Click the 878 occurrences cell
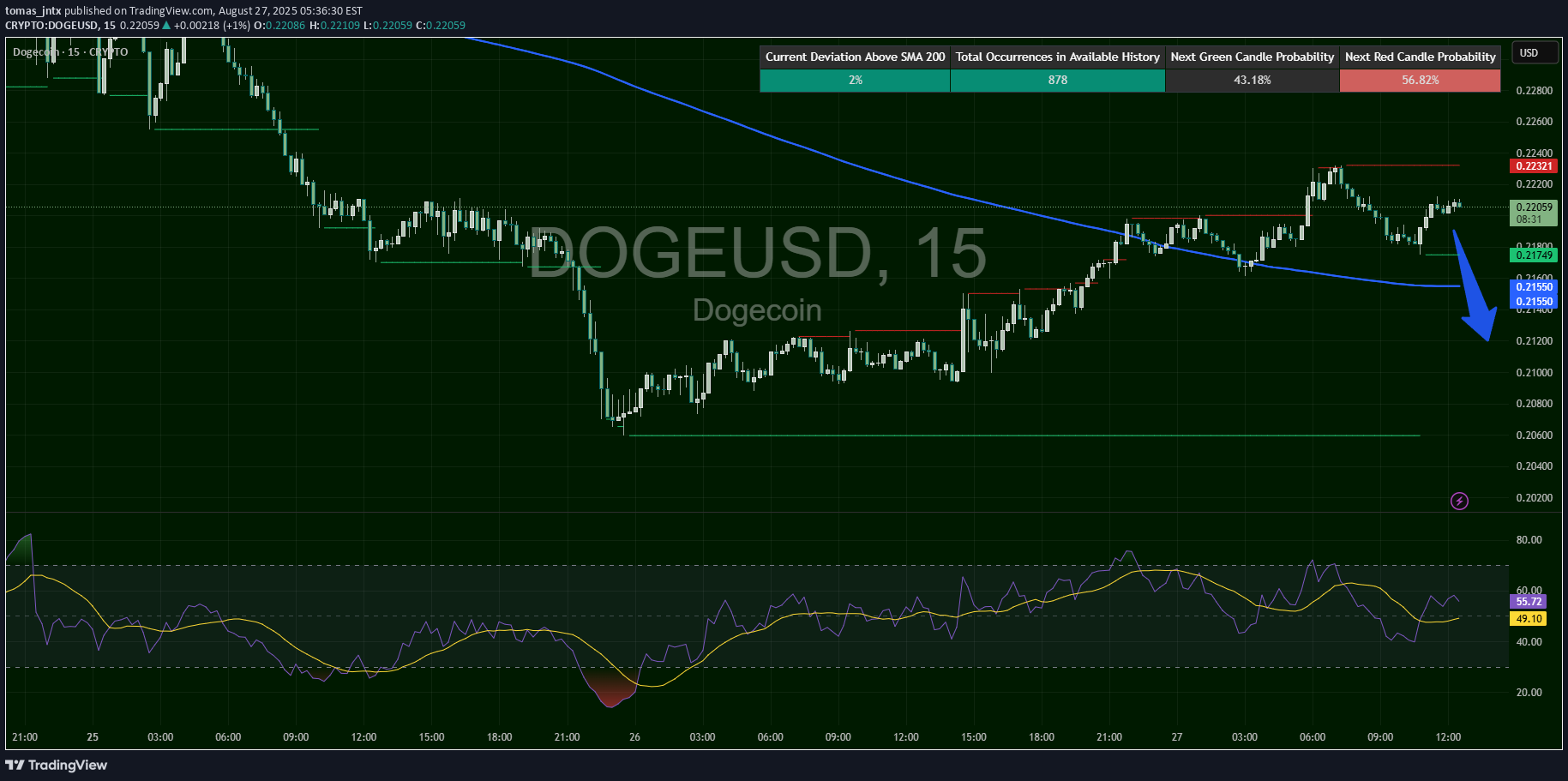This screenshot has height=781, width=1568. (x=1057, y=80)
